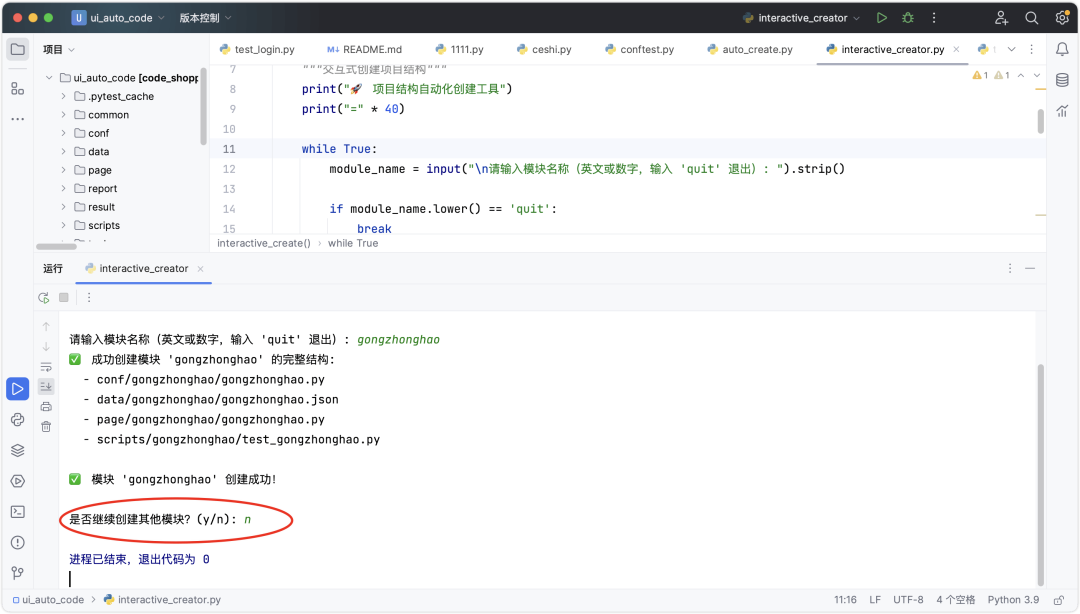Open the 项目 view dropdown
Image resolution: width=1080 pixels, height=614 pixels.
(59, 50)
